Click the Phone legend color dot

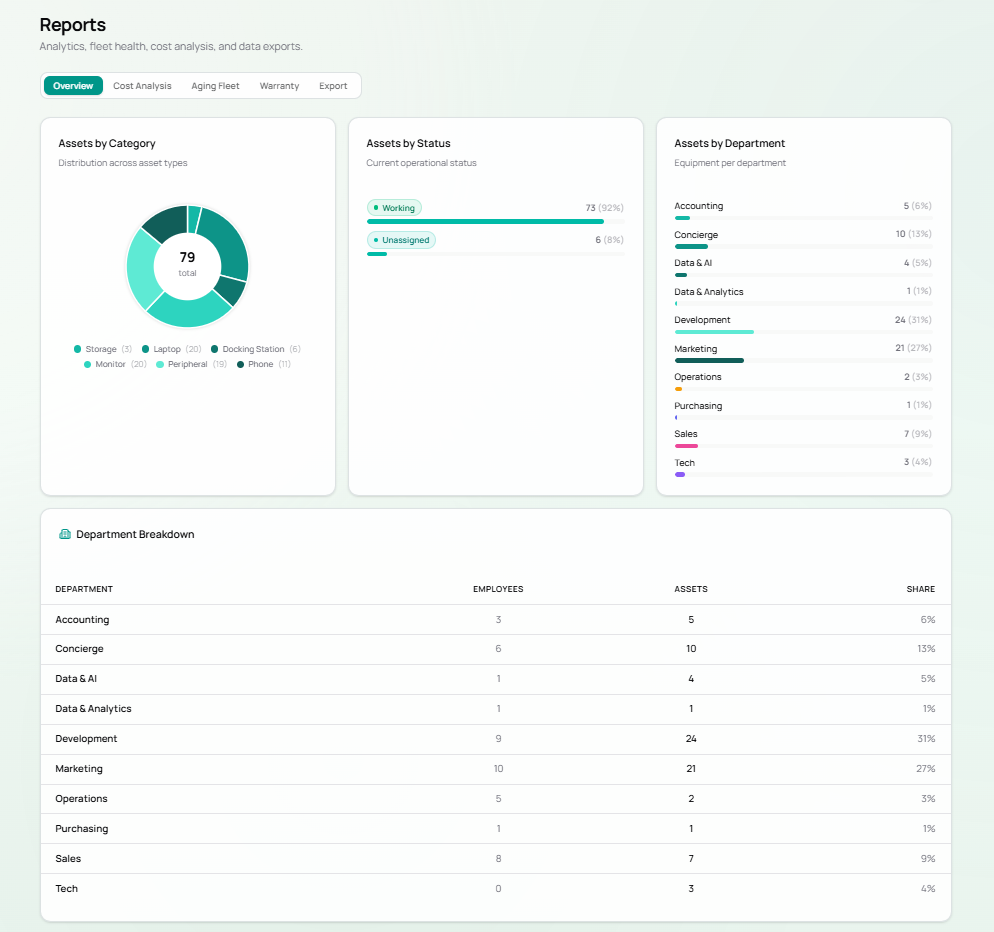pyautogui.click(x=240, y=364)
